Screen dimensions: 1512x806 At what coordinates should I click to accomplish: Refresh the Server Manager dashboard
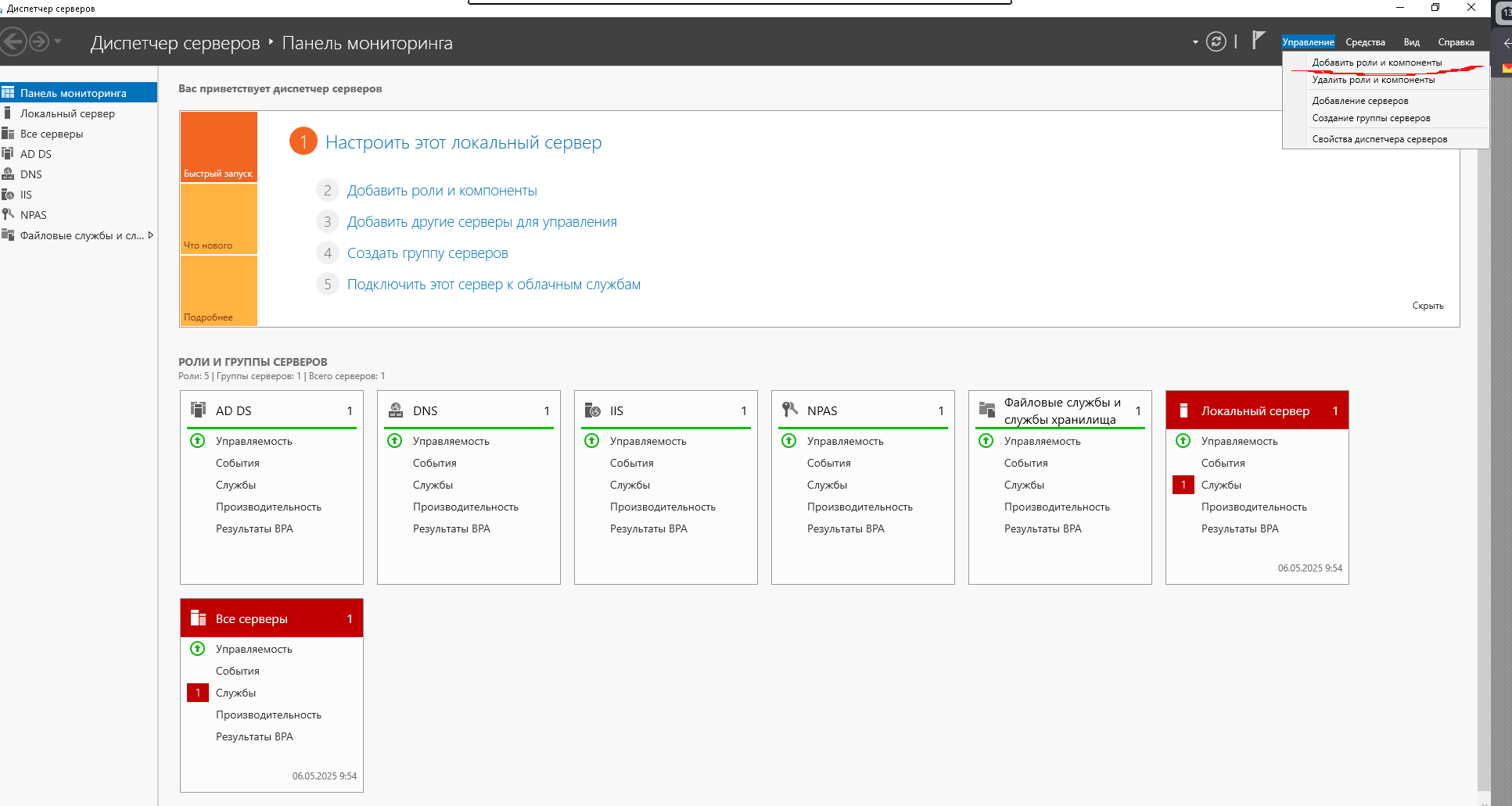1216,41
